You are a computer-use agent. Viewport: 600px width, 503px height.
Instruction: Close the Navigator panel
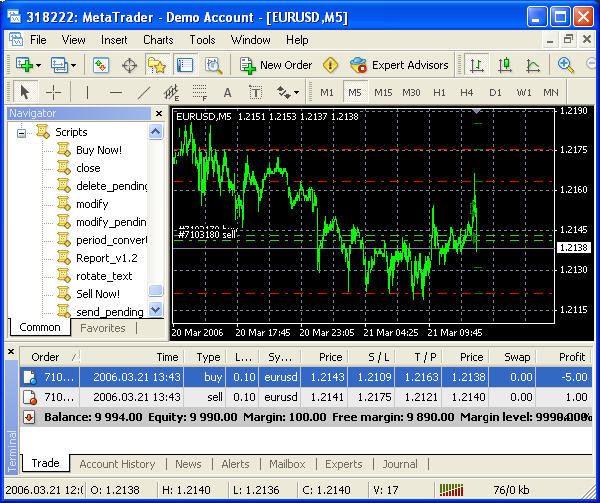(x=159, y=113)
